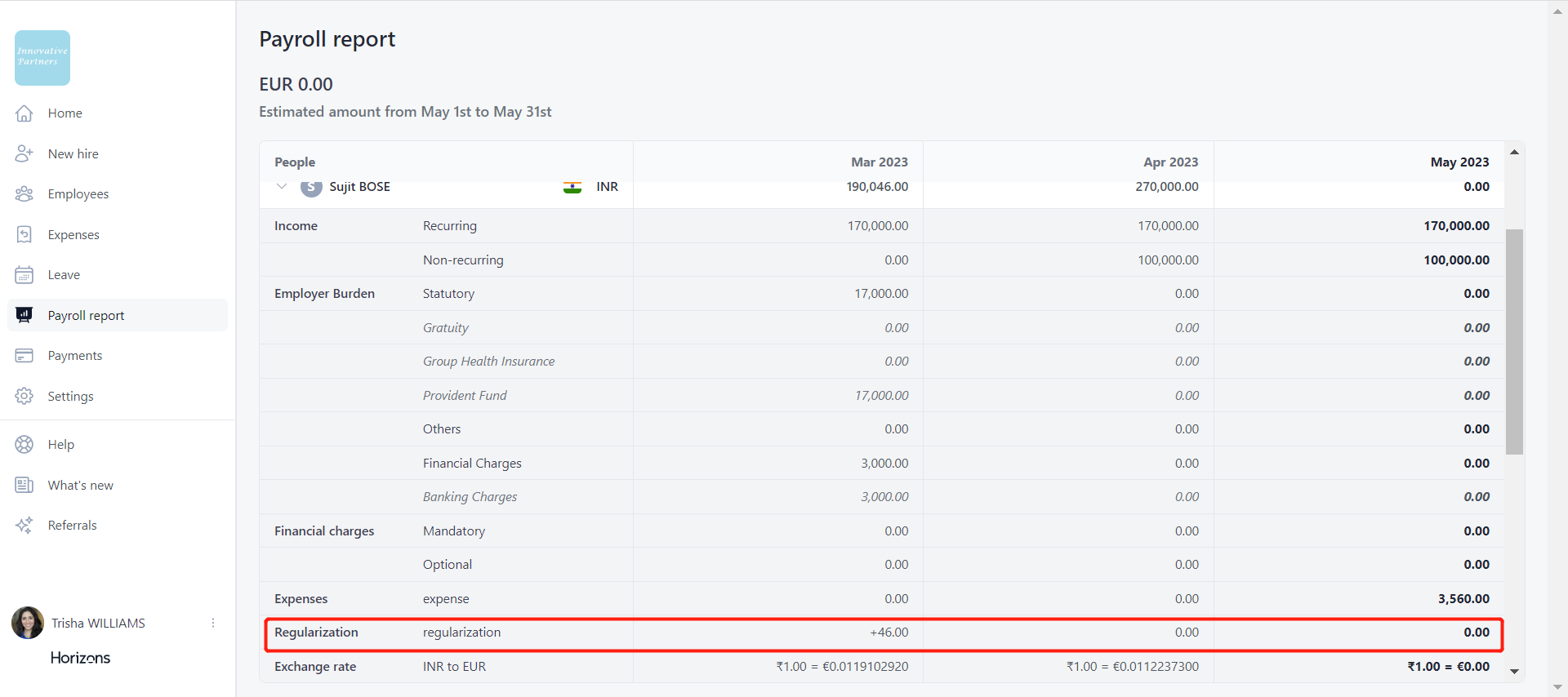
Task: Click Trisha WILLIAMS profile photo
Action: click(x=28, y=624)
